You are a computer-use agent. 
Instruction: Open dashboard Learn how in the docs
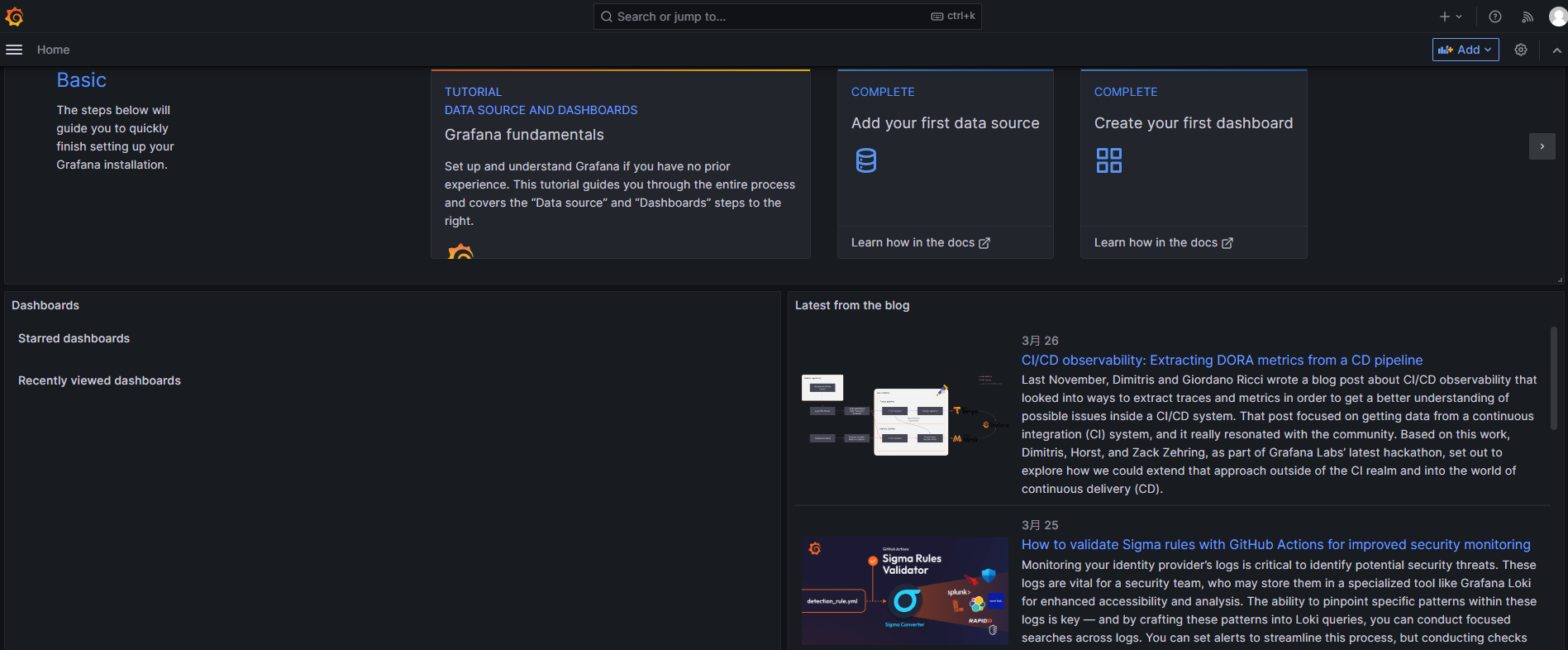coord(1164,242)
